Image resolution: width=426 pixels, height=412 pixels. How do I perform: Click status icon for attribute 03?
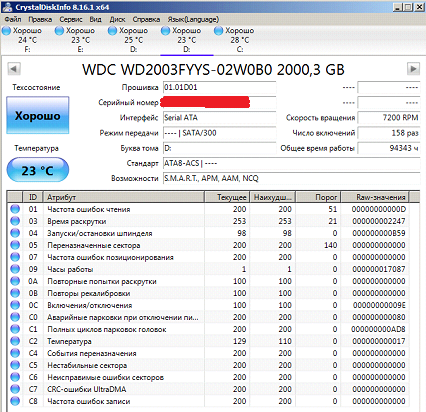(15, 221)
